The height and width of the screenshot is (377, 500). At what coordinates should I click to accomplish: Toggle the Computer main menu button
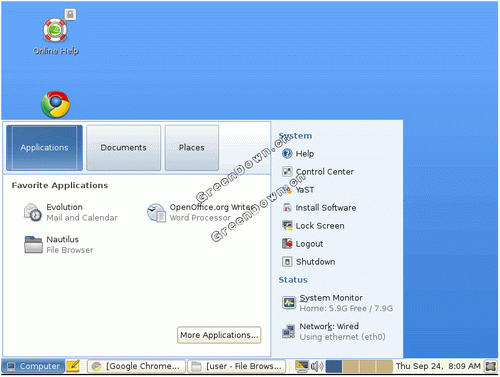coord(33,366)
